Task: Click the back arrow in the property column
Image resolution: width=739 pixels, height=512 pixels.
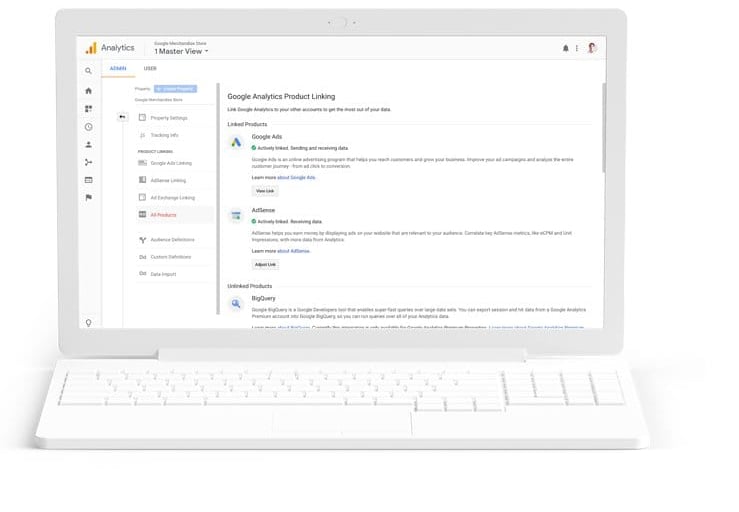Action: coord(123,117)
